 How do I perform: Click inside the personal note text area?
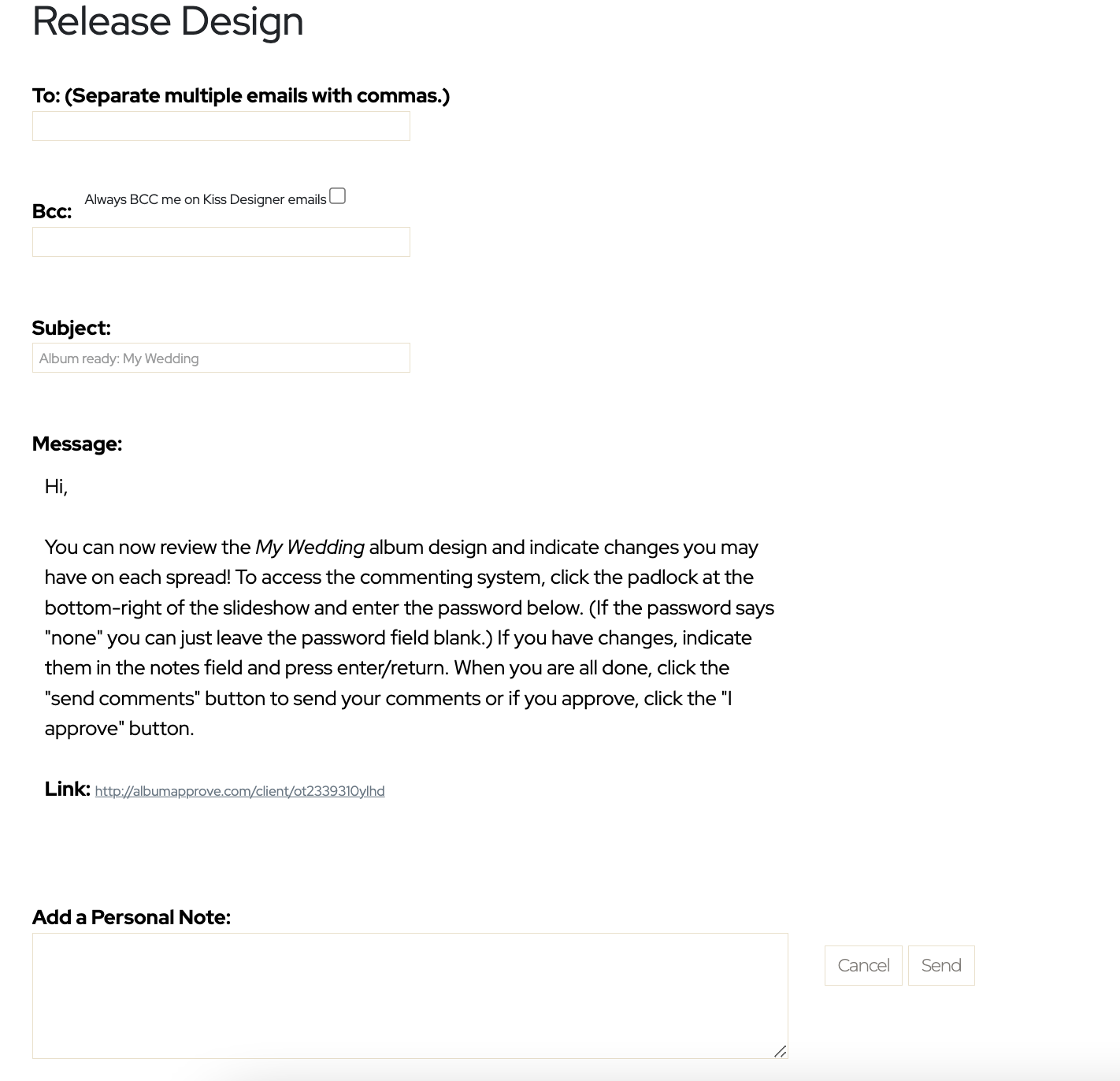pos(410,996)
